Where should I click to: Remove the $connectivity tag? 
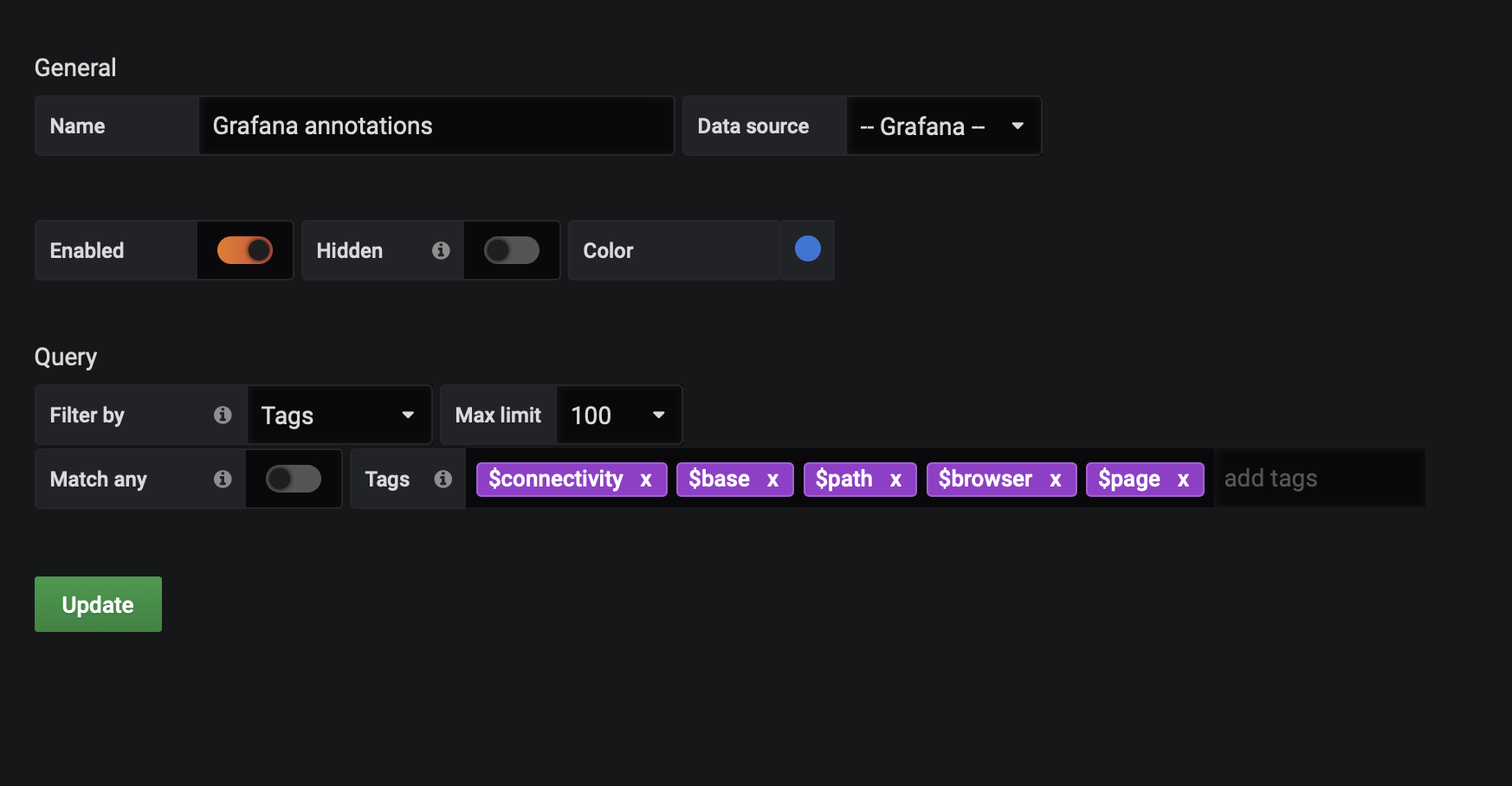(646, 480)
